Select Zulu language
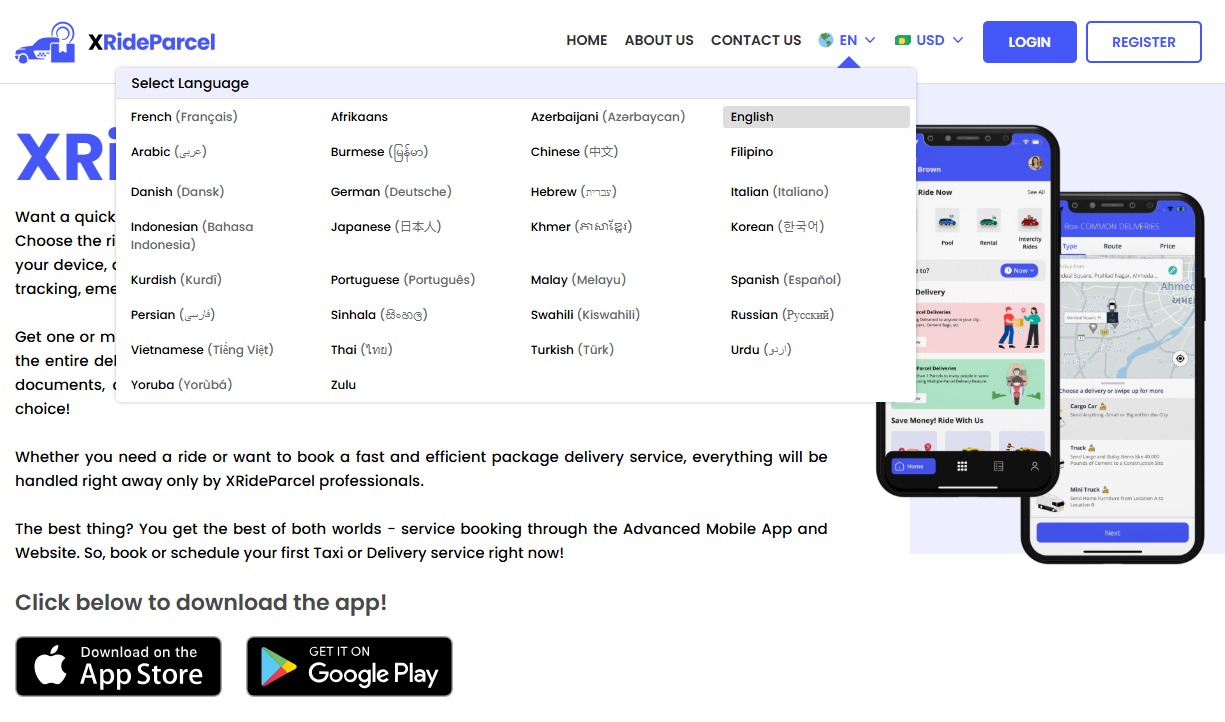 coord(343,385)
